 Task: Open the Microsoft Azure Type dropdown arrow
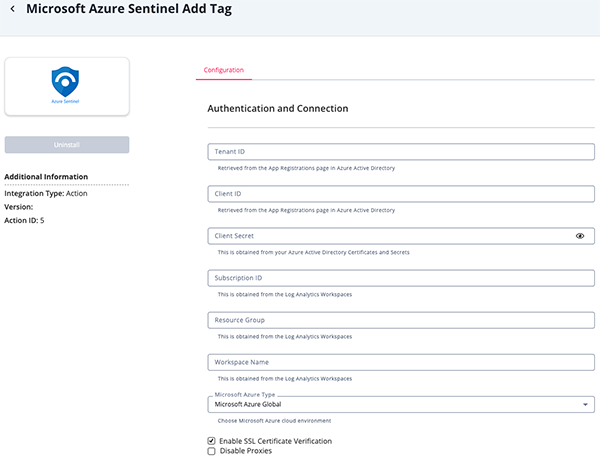click(585, 404)
